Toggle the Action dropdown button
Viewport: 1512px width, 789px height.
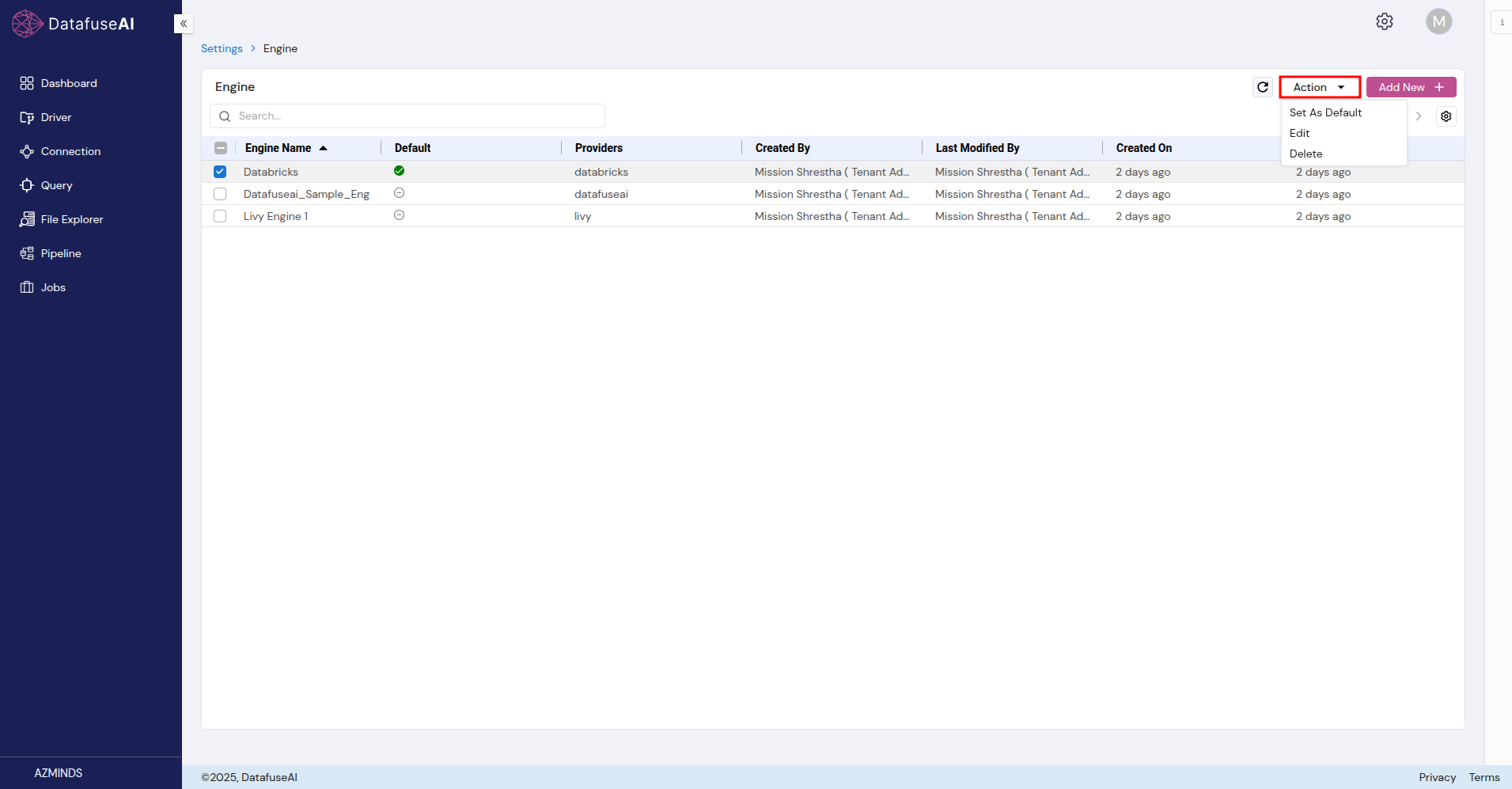(1319, 87)
